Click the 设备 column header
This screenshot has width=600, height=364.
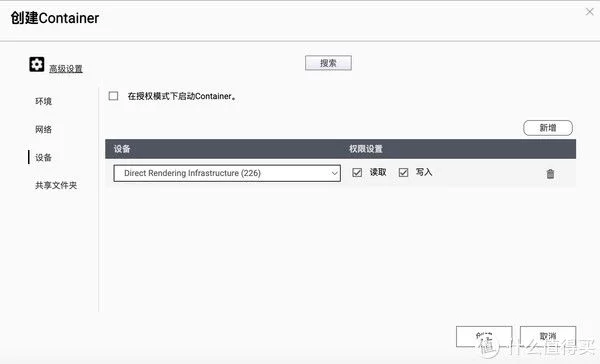tap(122, 149)
